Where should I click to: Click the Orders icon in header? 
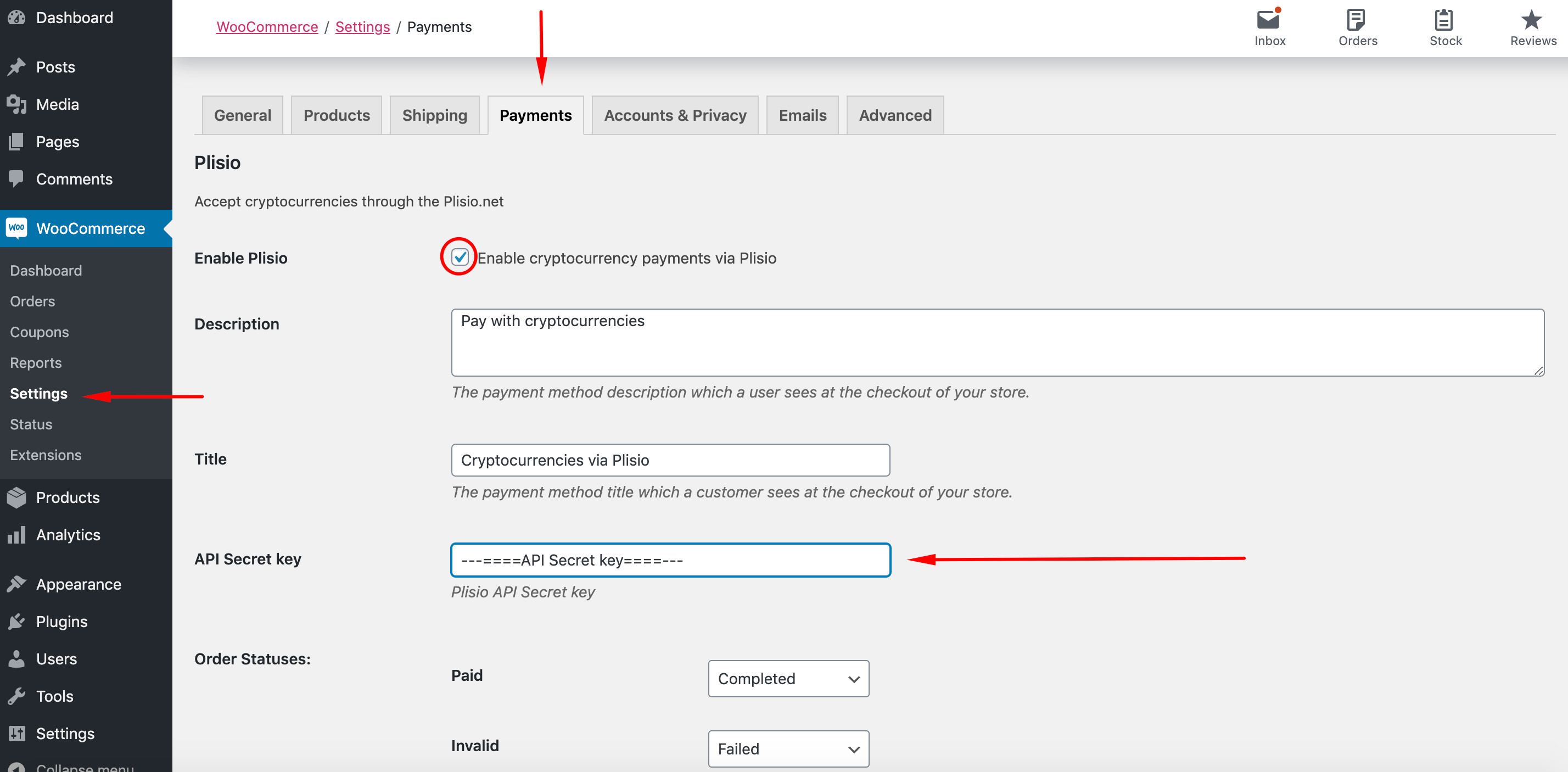pyautogui.click(x=1356, y=20)
